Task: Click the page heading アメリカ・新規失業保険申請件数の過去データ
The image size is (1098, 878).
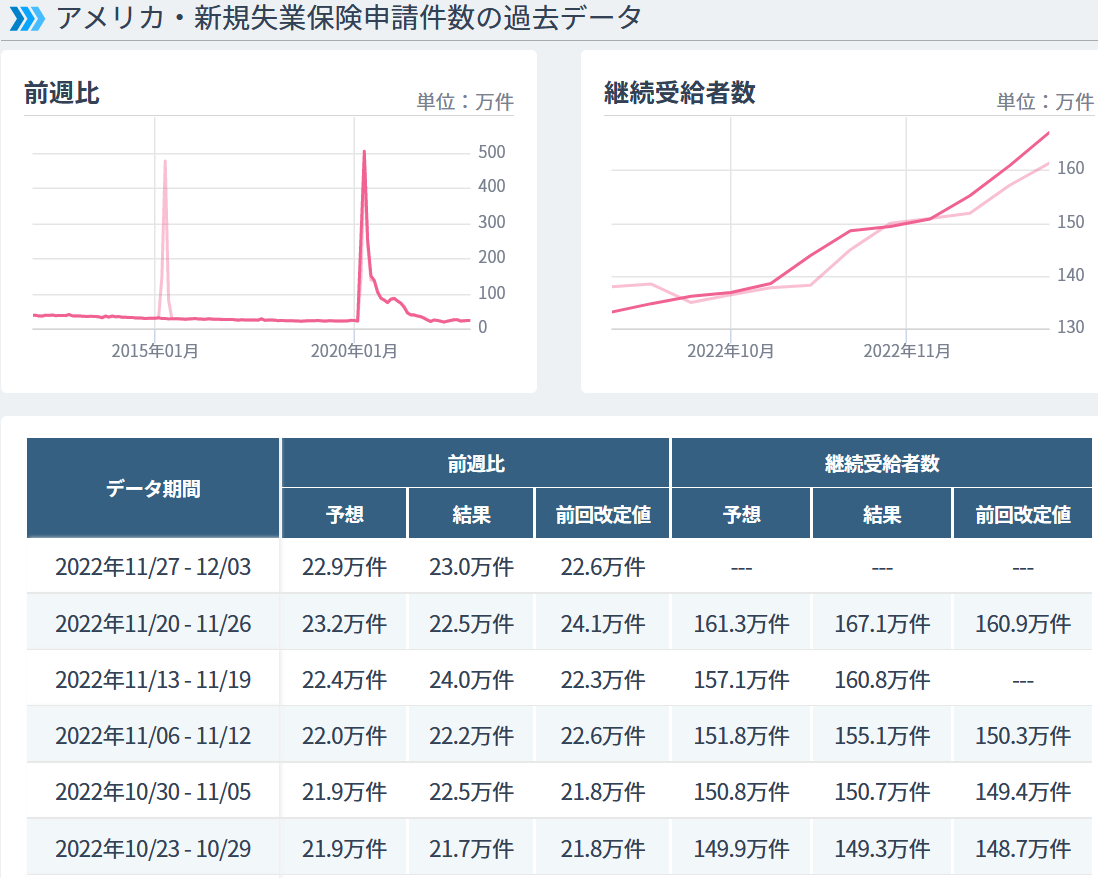Action: pos(349,18)
